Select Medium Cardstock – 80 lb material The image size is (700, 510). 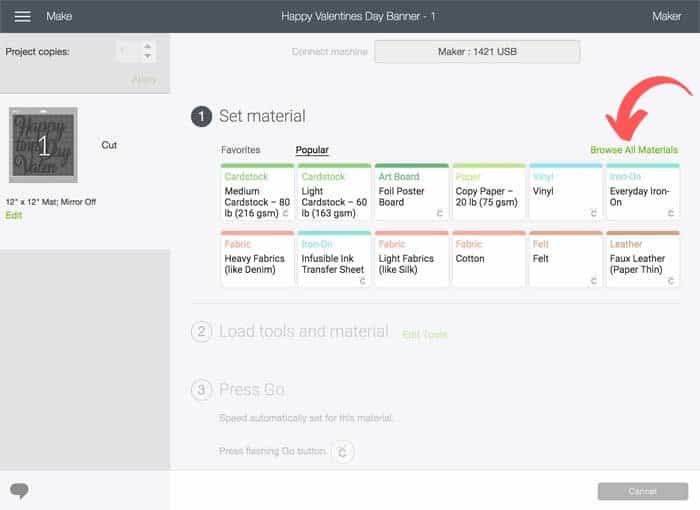coord(258,192)
